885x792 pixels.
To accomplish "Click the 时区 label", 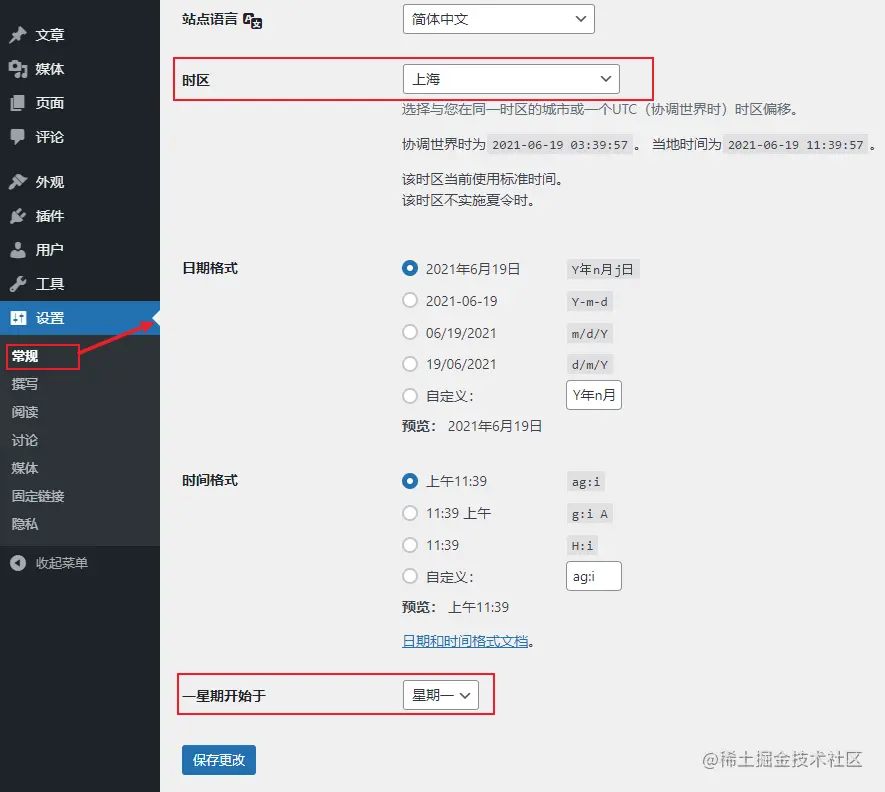I will click(196, 80).
